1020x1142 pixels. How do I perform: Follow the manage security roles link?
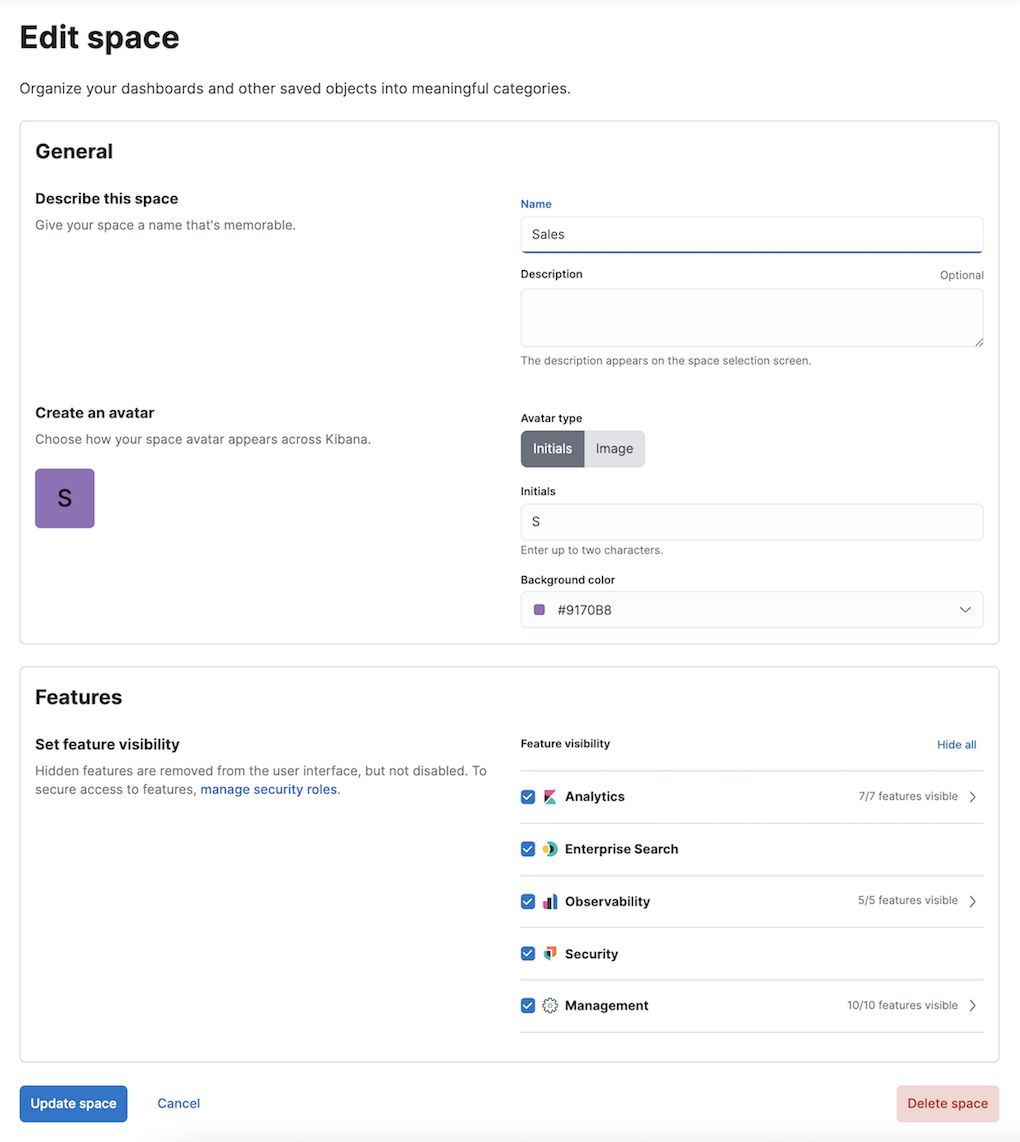click(269, 790)
